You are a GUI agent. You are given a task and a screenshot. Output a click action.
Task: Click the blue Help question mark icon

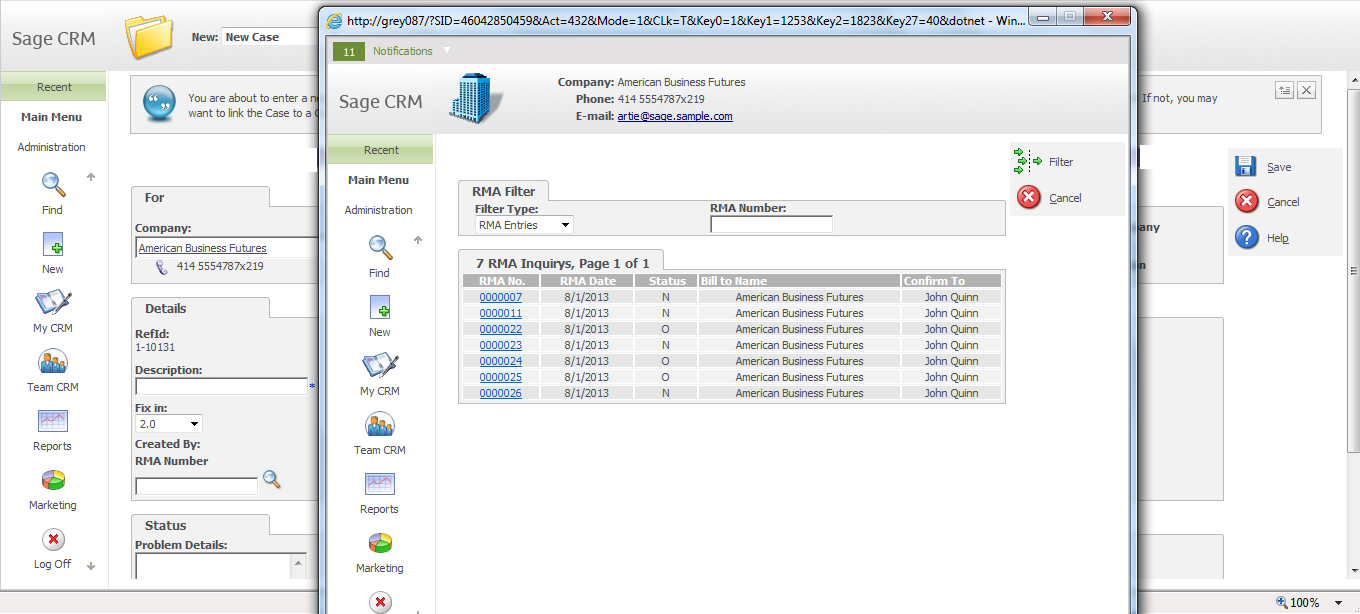coord(1247,237)
